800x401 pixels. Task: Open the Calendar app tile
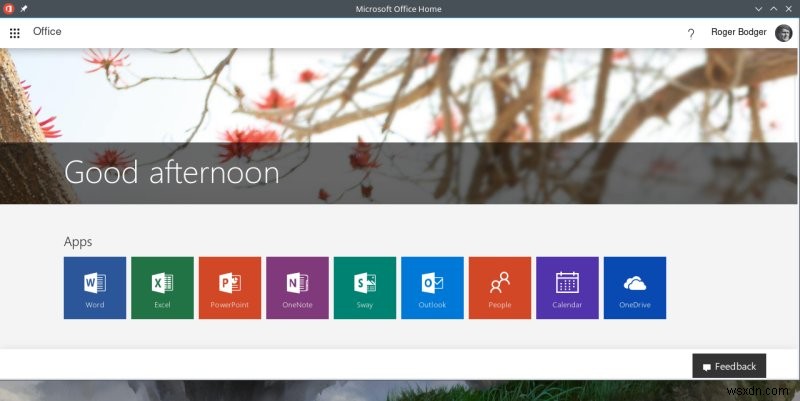point(567,288)
